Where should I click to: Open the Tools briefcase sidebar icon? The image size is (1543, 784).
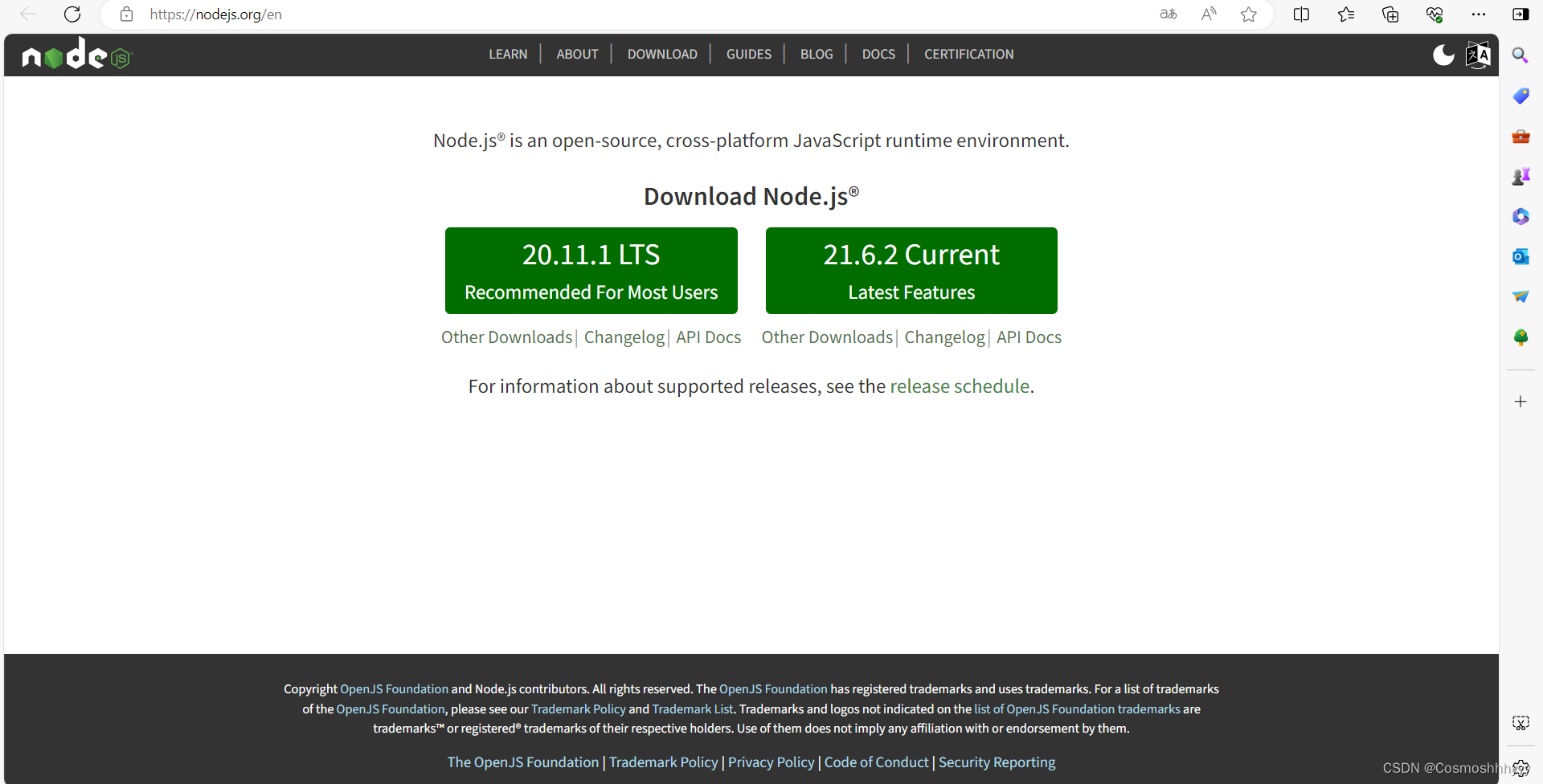pos(1520,137)
